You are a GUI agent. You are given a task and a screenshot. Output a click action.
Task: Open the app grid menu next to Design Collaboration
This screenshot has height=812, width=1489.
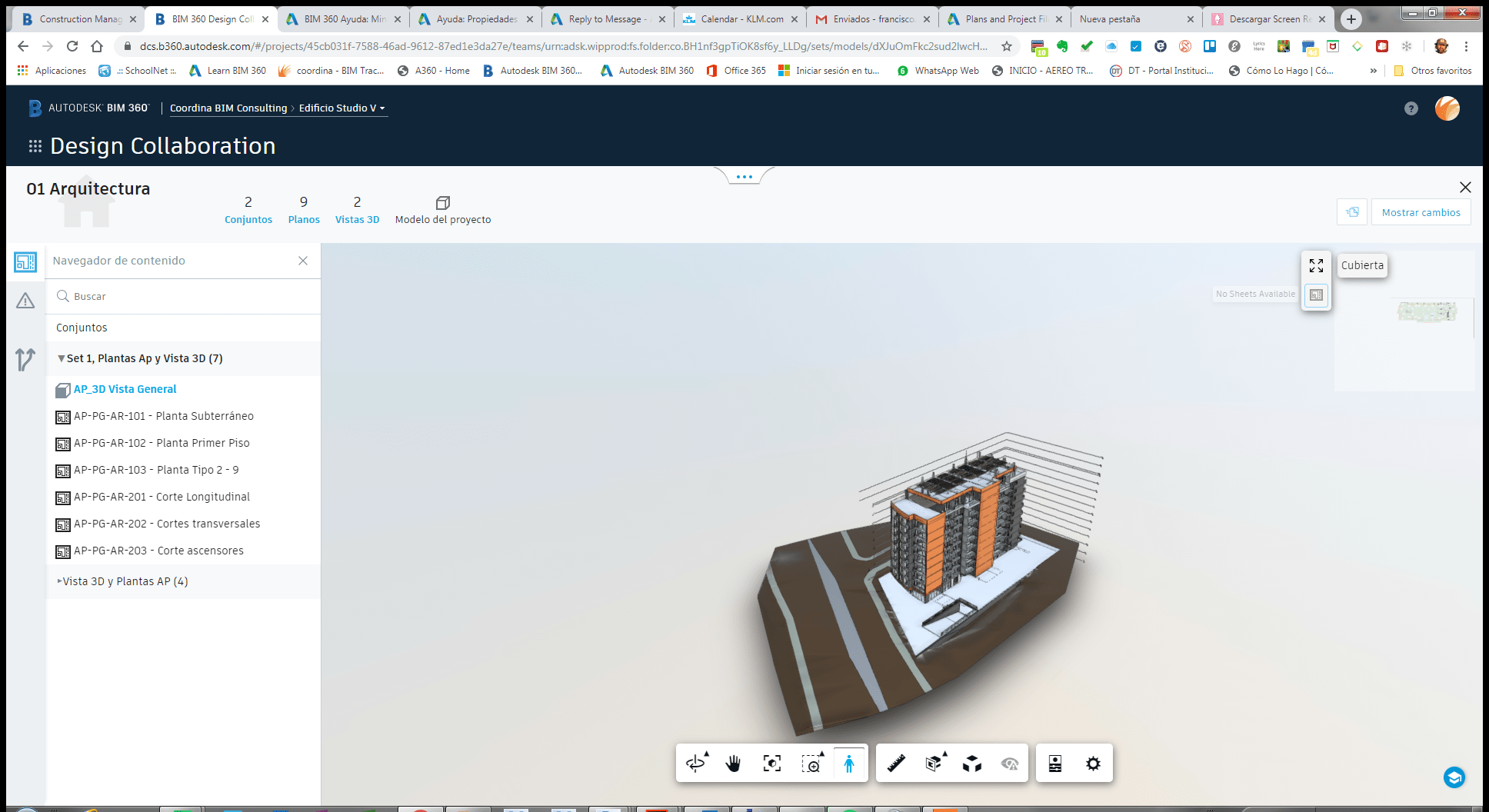click(x=34, y=145)
